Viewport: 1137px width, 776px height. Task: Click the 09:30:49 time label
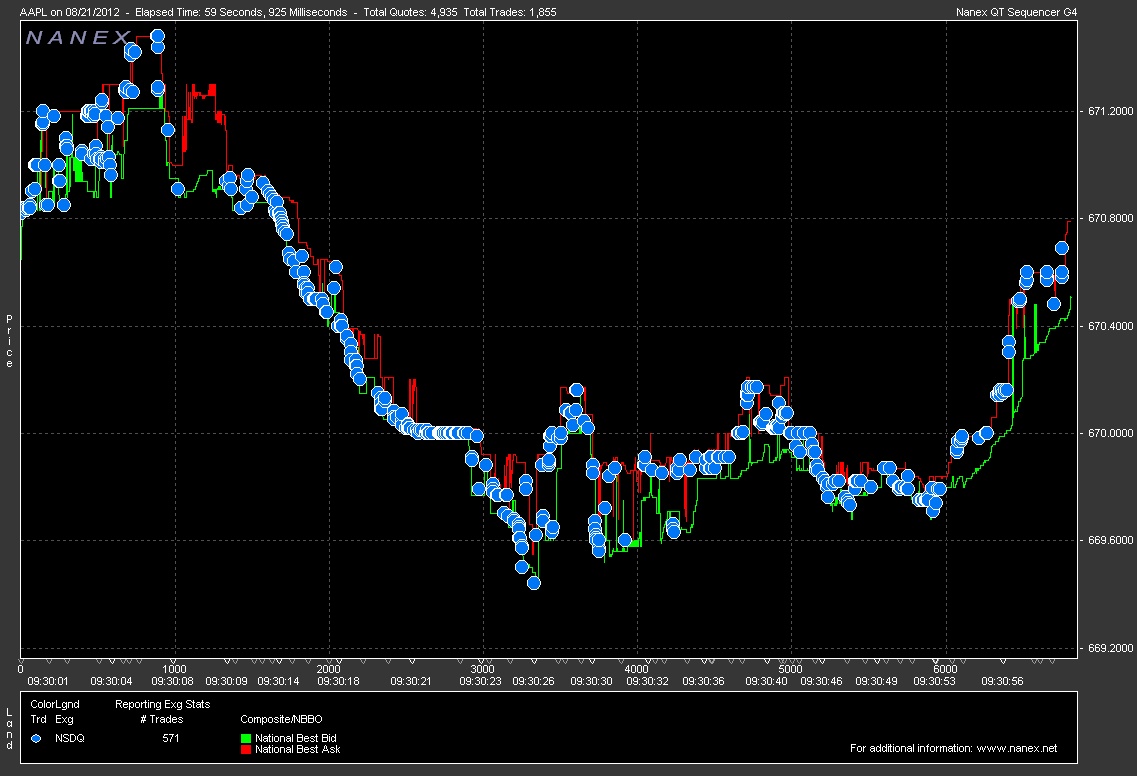tap(877, 681)
